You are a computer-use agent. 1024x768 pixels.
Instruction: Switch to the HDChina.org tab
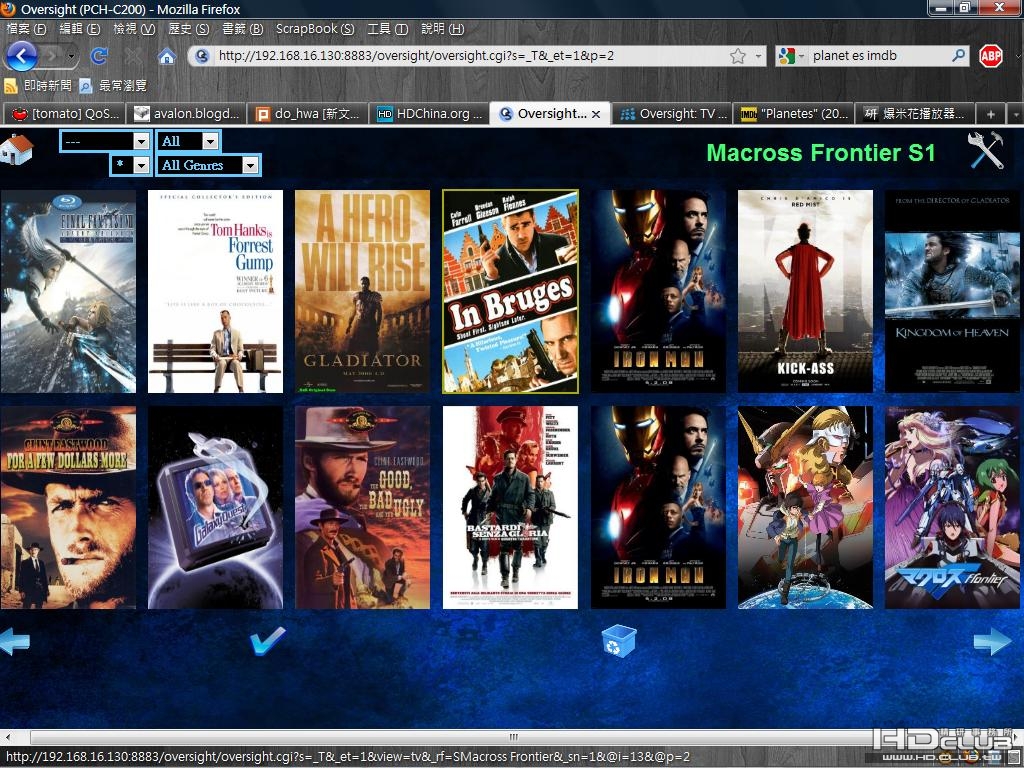tap(429, 114)
